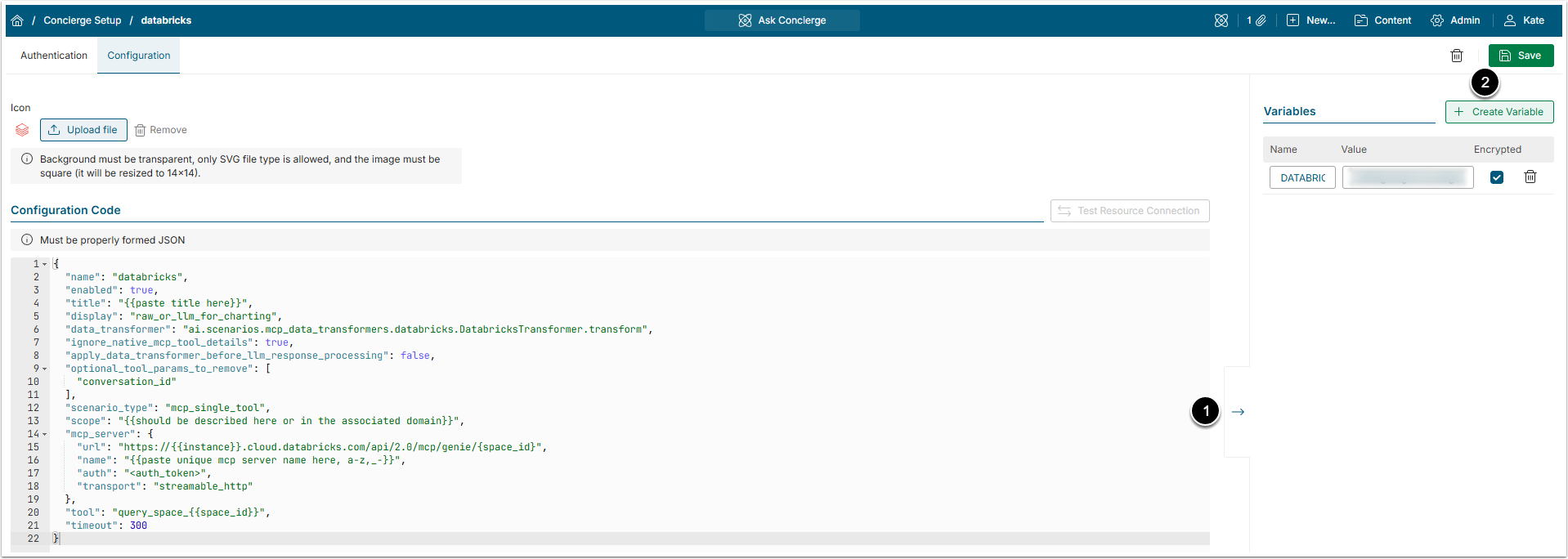Click the paperclip attachments icon
1568x559 pixels.
pyautogui.click(x=1261, y=20)
